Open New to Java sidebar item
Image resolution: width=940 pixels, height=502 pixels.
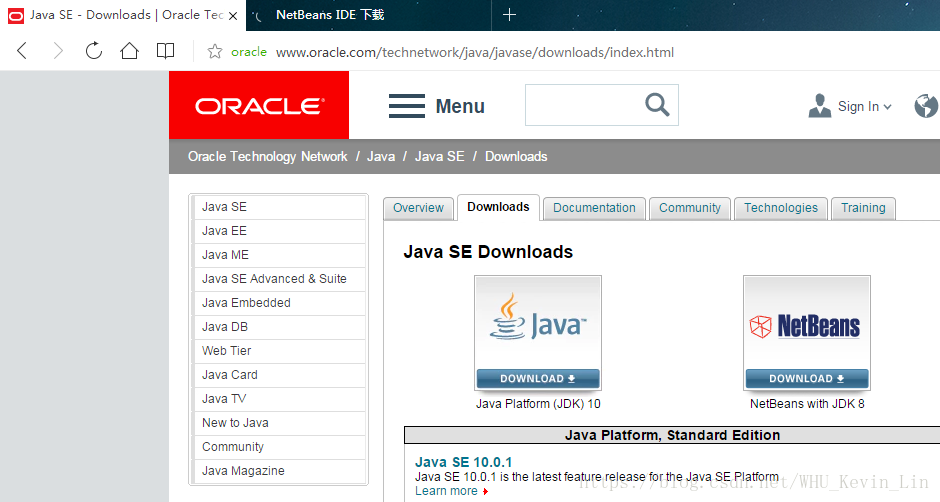(279, 423)
